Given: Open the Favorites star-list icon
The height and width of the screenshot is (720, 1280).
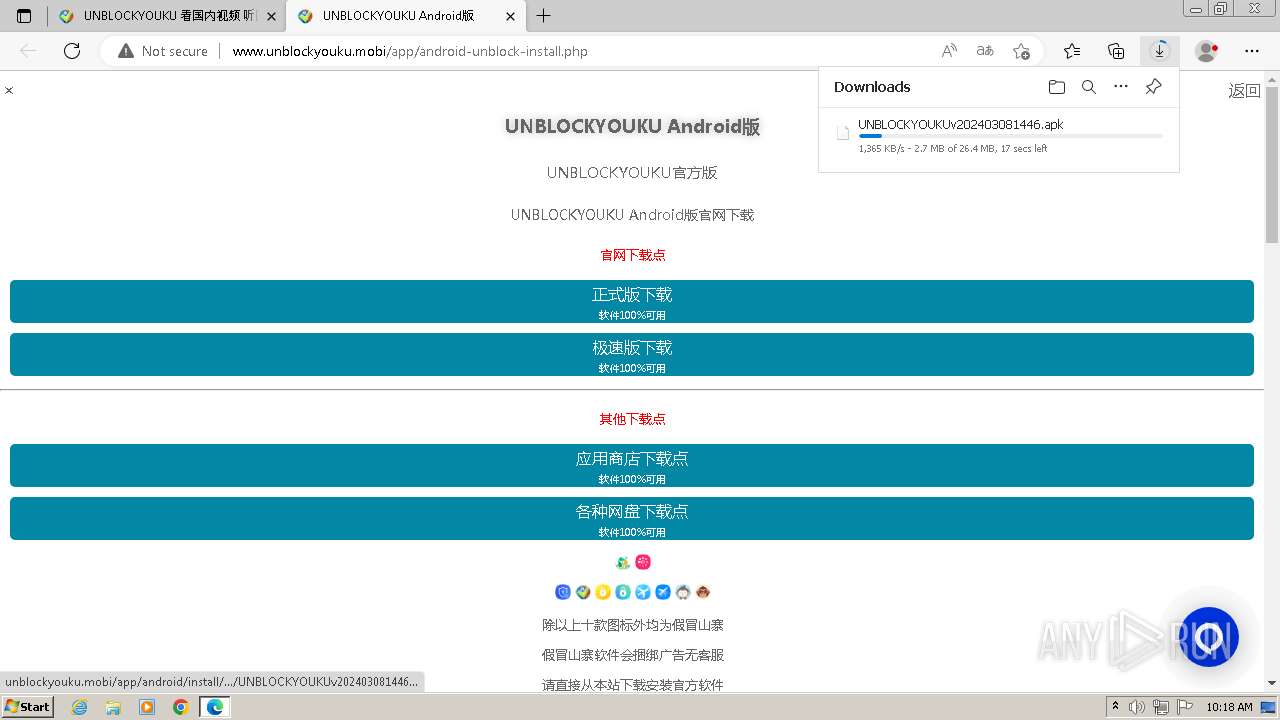Looking at the screenshot, I should (1072, 51).
